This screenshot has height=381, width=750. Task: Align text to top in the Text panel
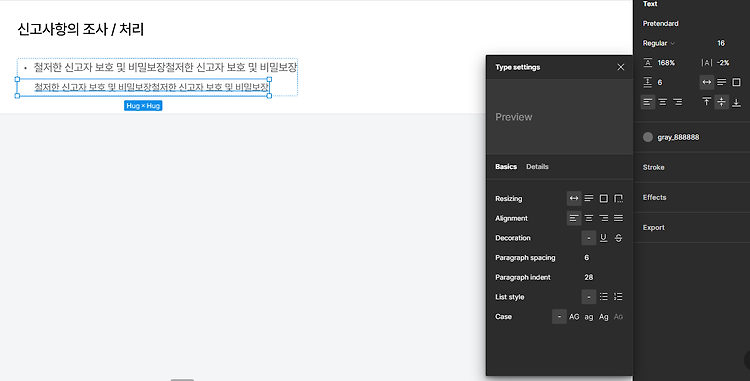click(706, 102)
